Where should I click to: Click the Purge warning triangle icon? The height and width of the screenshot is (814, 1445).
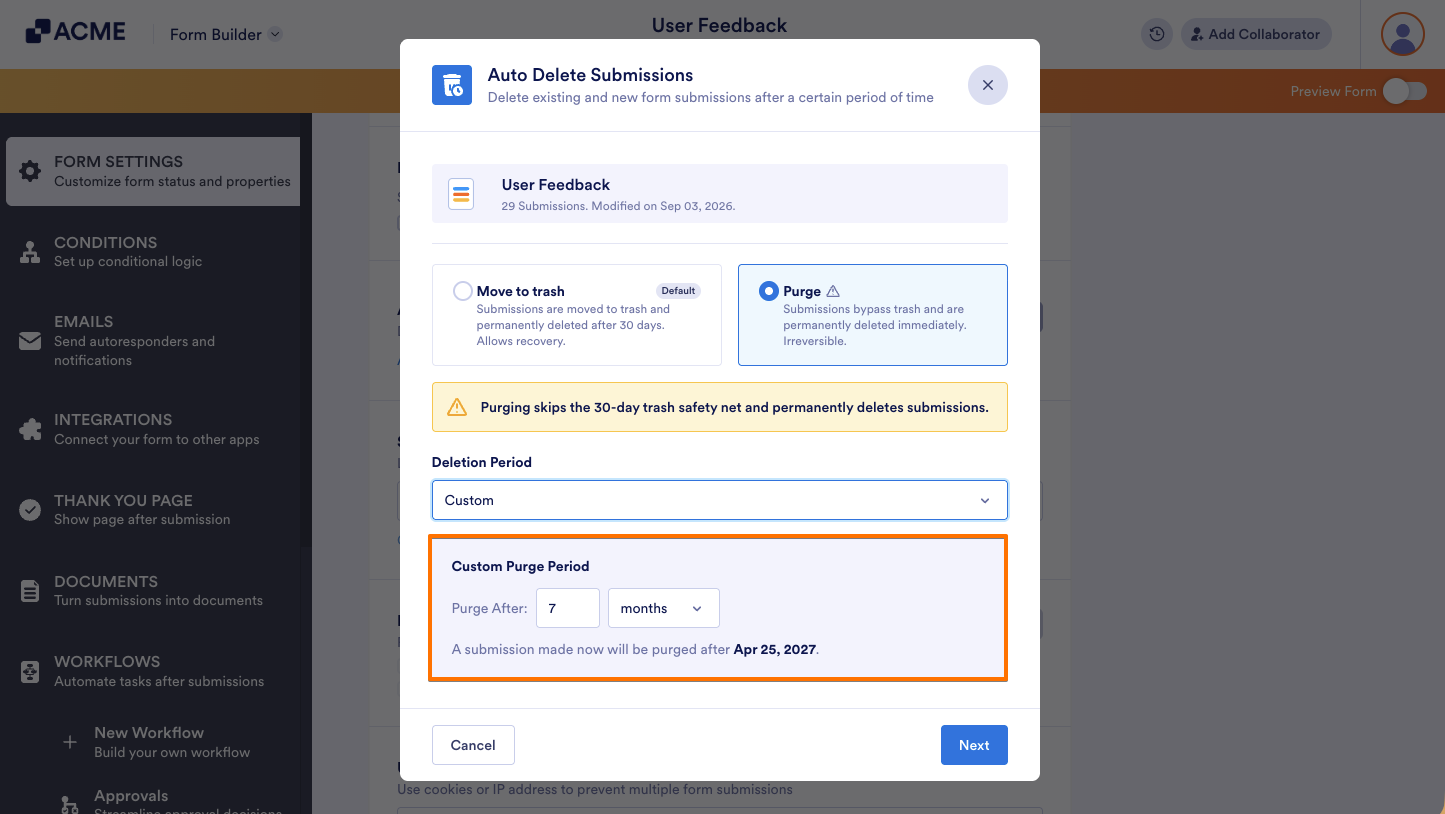click(x=833, y=291)
